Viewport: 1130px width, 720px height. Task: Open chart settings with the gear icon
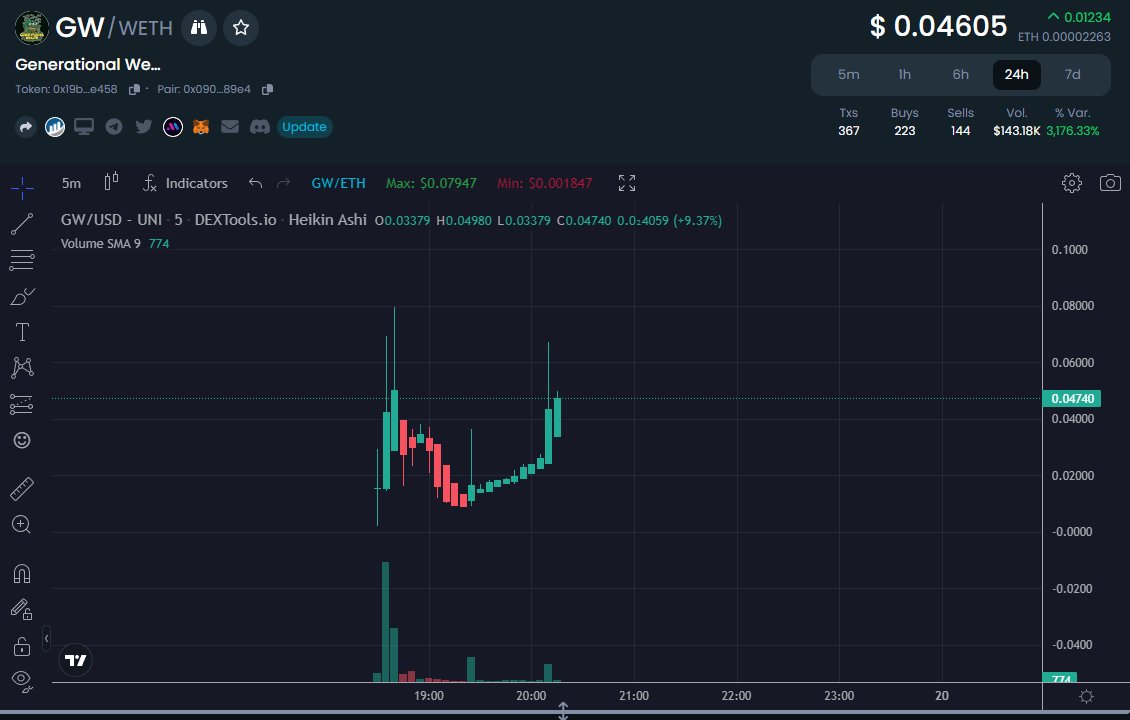click(x=1071, y=183)
